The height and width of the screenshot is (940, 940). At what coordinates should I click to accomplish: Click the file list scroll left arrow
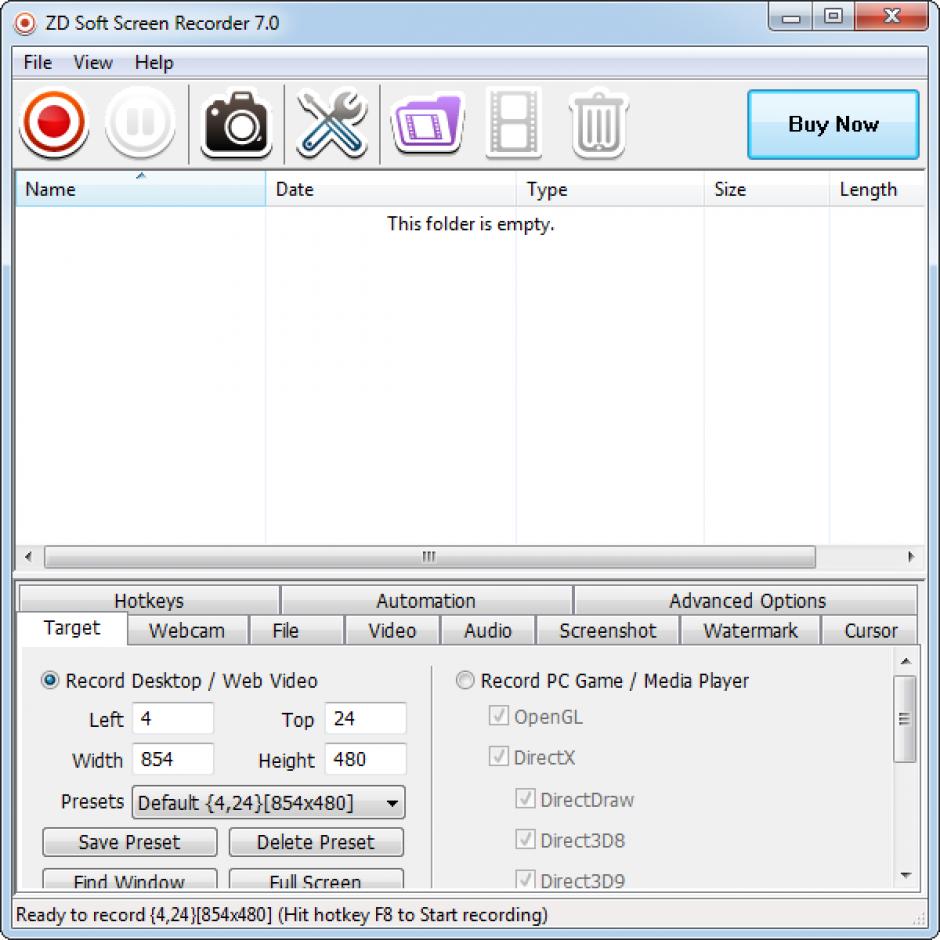click(x=28, y=556)
